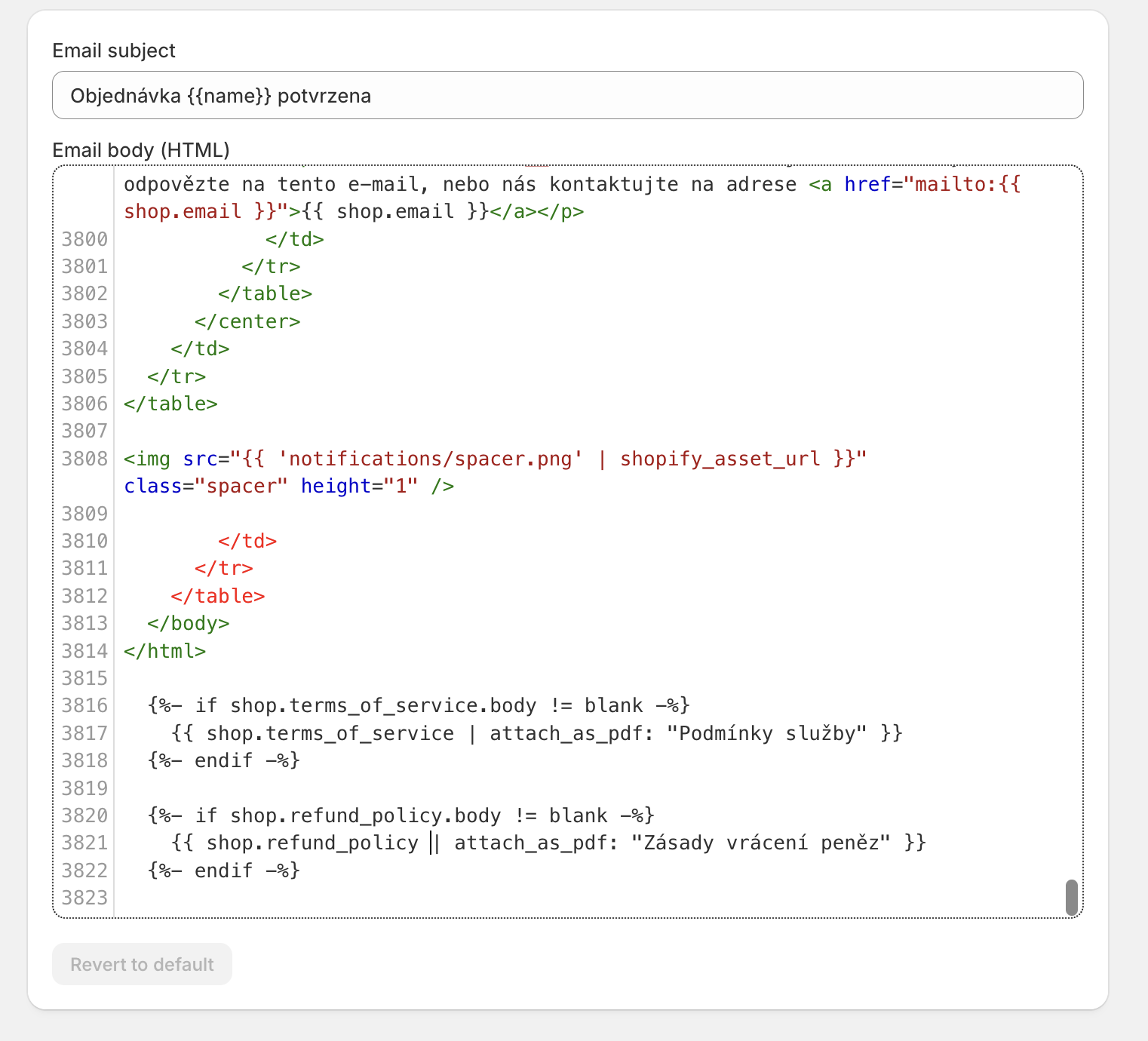Click line number 3823 in the gutter
The height and width of the screenshot is (1041, 1148).
pyautogui.click(x=84, y=898)
